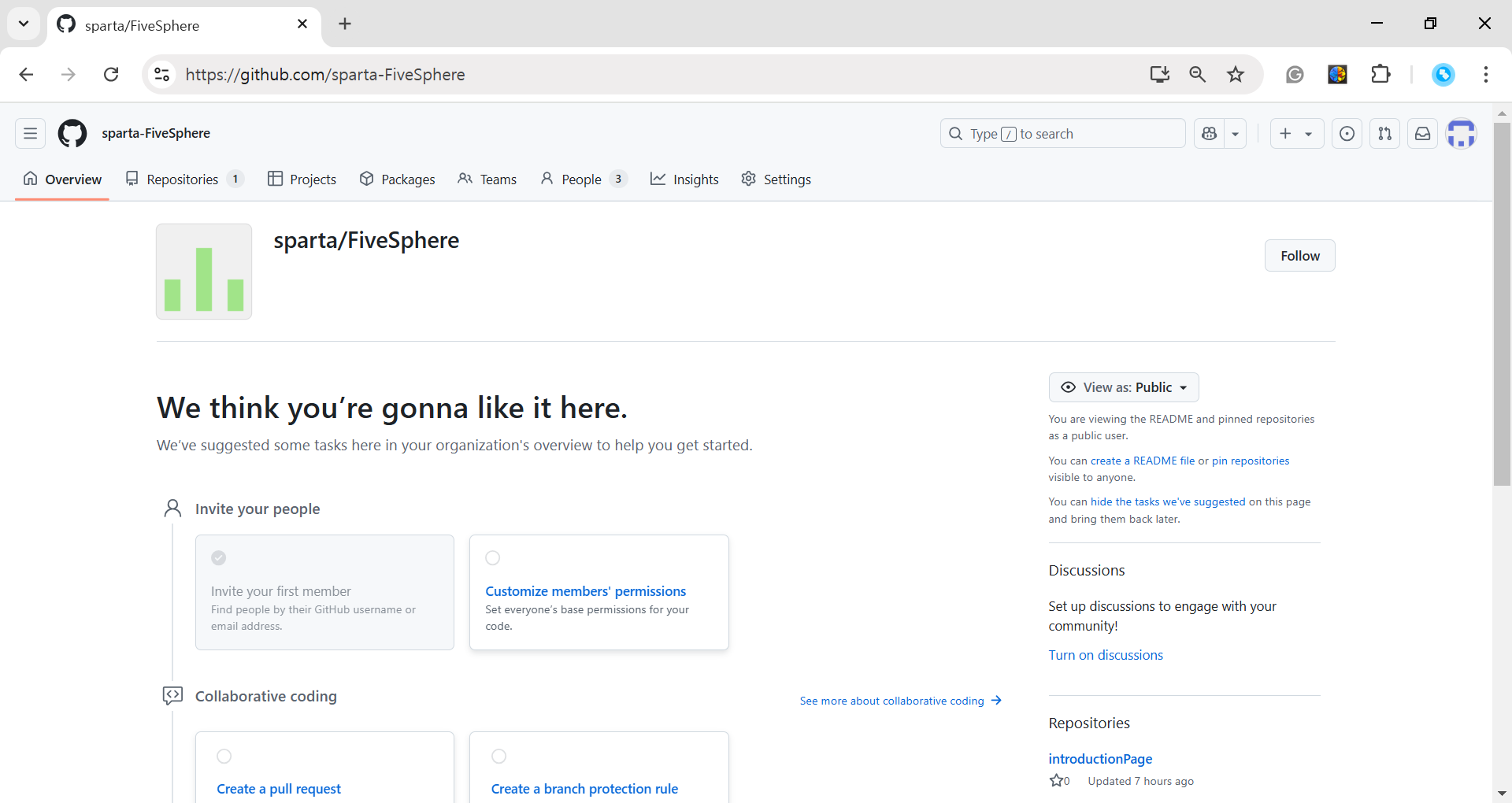
Task: Open the Create new plus menu
Action: [x=1296, y=134]
